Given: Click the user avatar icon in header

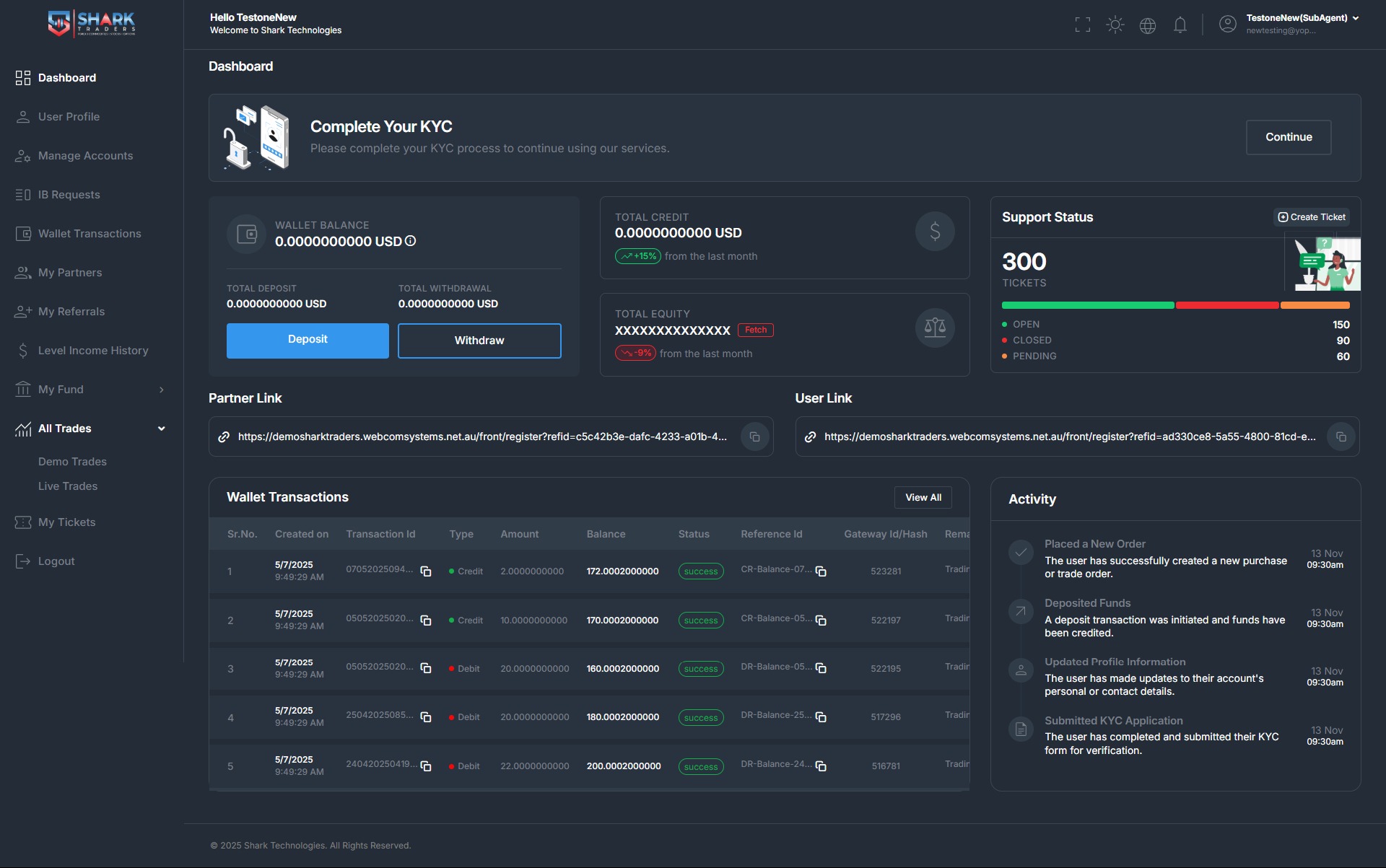Looking at the screenshot, I should coord(1227,25).
